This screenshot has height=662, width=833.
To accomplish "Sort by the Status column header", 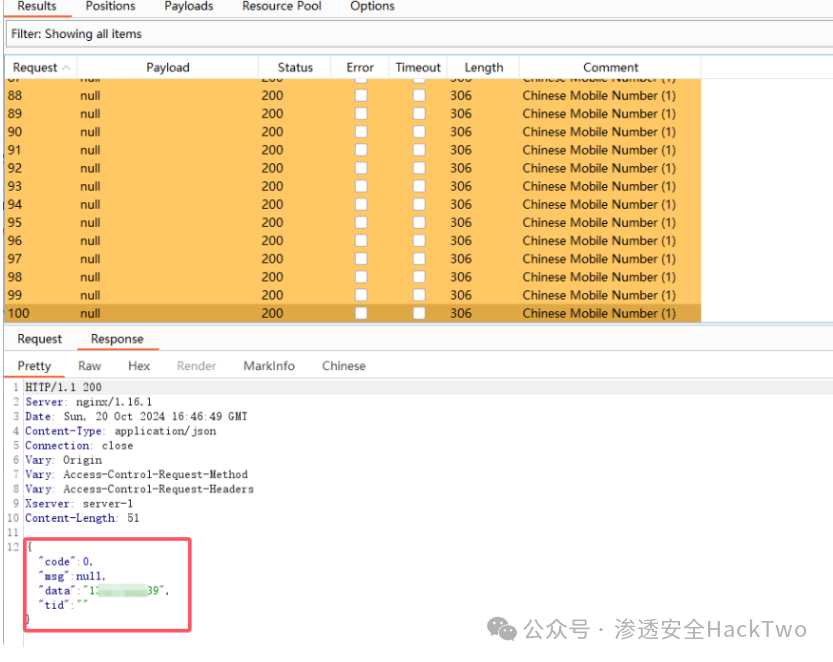I will 295,67.
